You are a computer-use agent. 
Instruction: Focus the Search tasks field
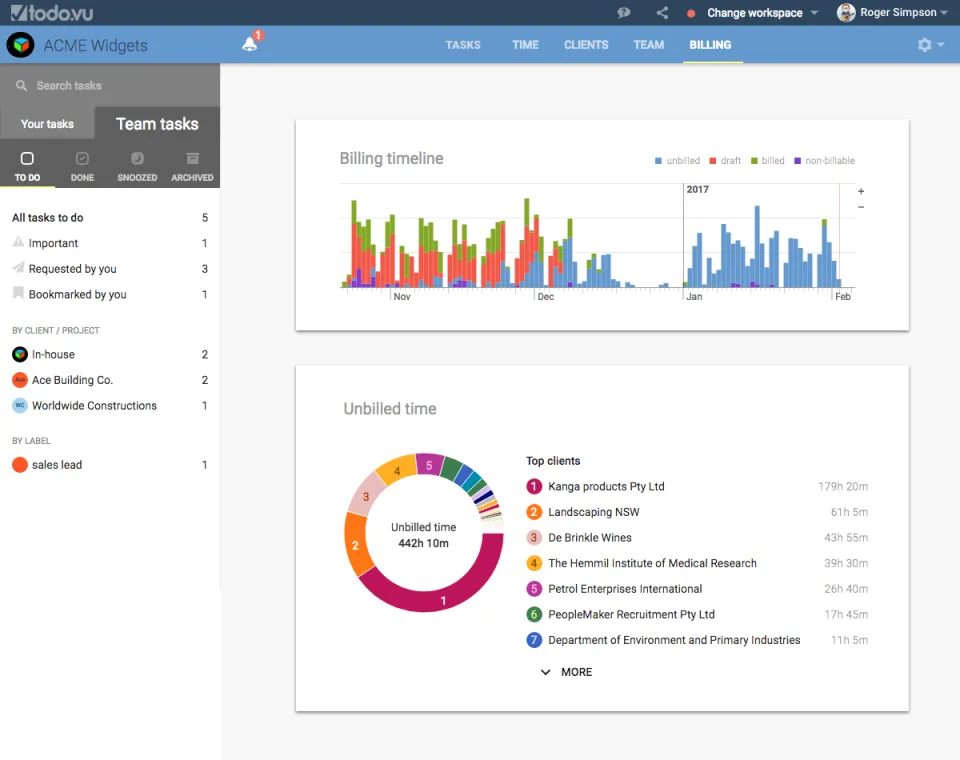pyautogui.click(x=110, y=85)
